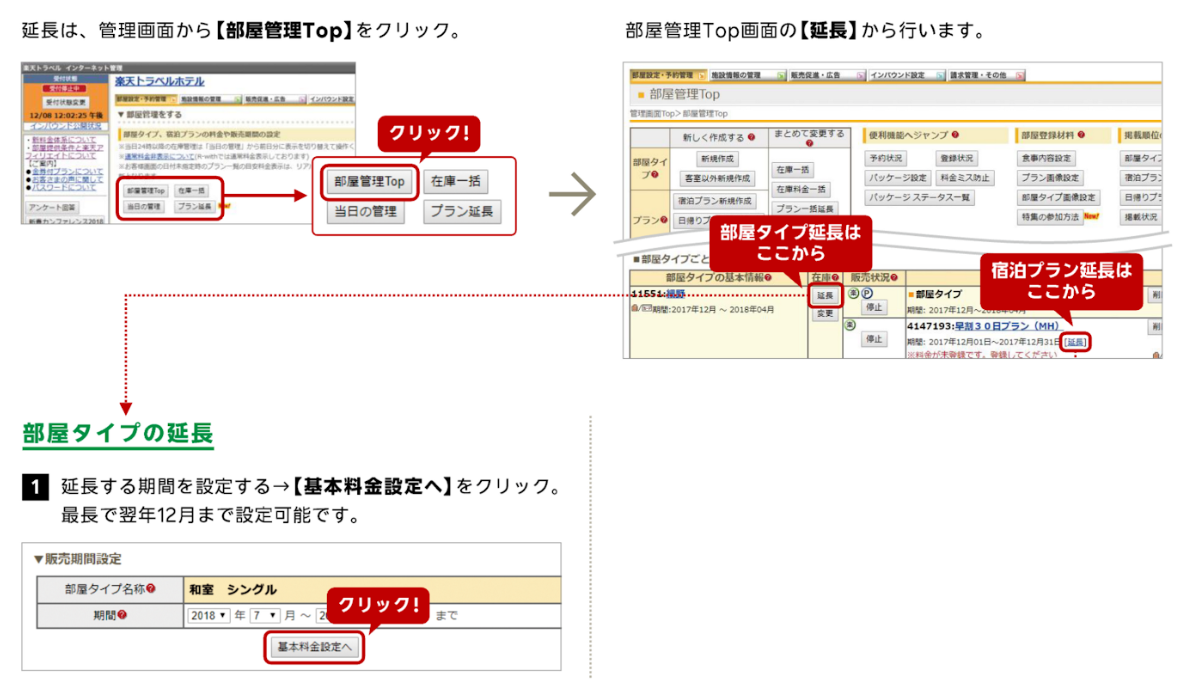1182x679 pixels.
Task: Click help icon next to 便利機能へジャンプ
Action: click(x=955, y=135)
